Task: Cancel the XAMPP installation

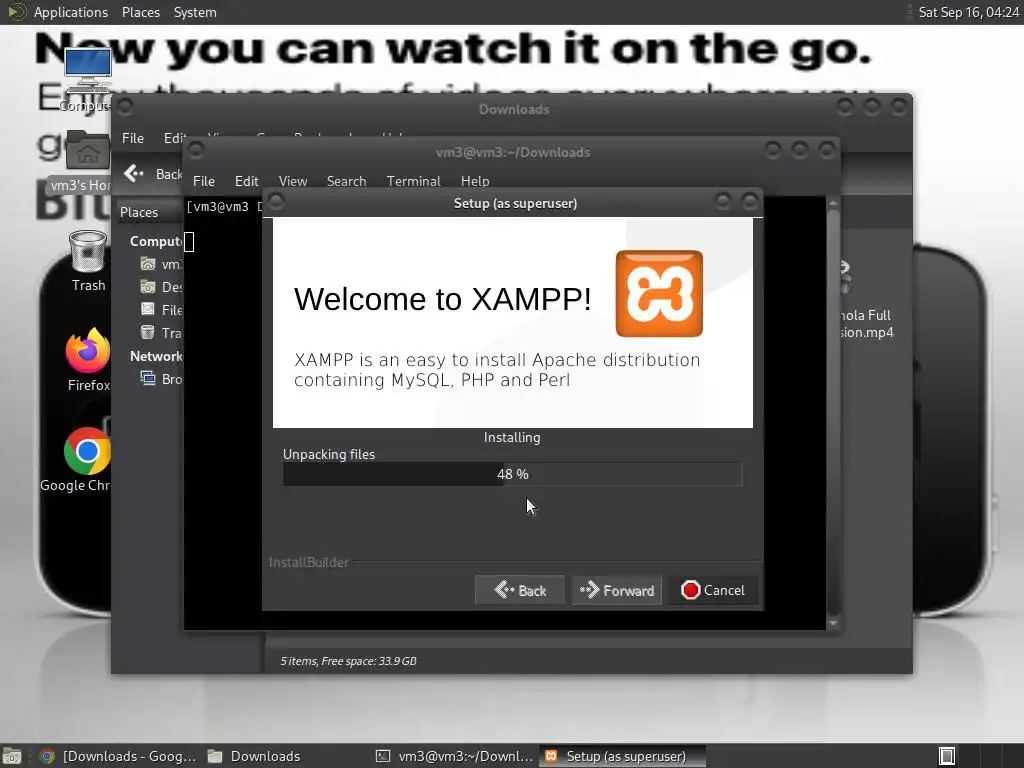Action: (712, 590)
